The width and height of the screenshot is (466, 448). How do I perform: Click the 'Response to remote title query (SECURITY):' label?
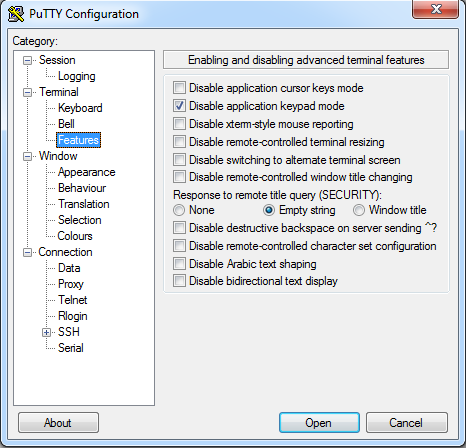[277, 195]
